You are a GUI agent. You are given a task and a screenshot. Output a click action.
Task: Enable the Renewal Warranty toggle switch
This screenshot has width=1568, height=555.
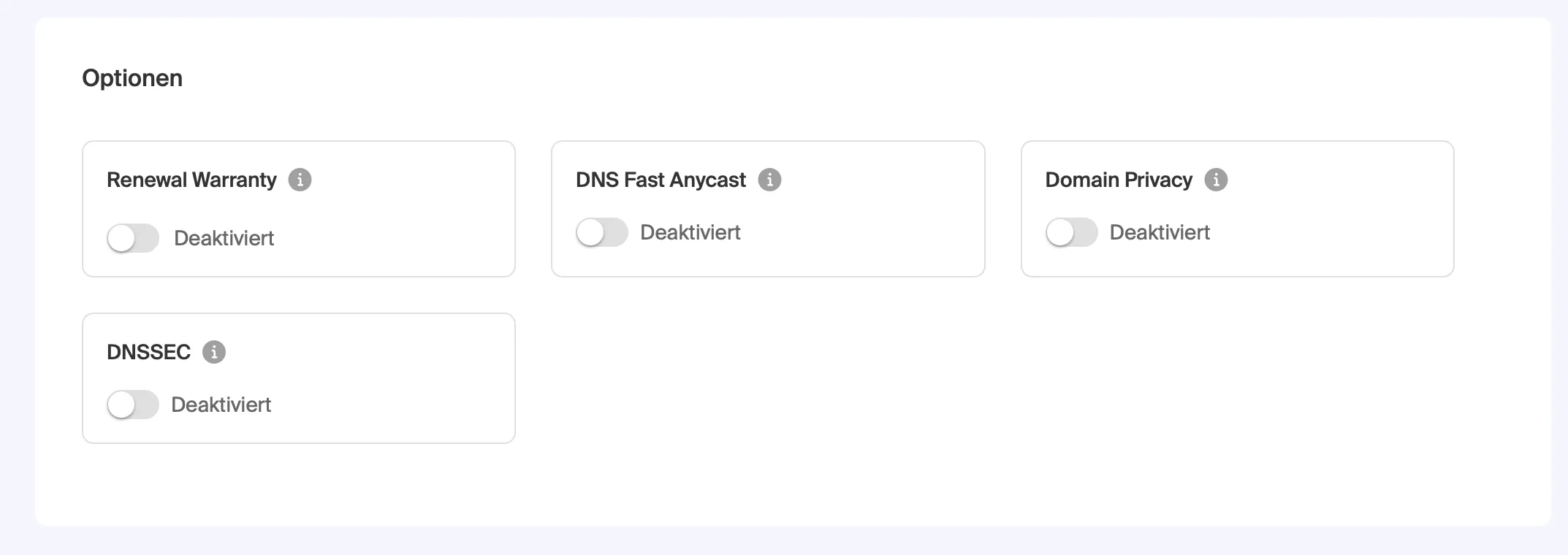tap(133, 238)
